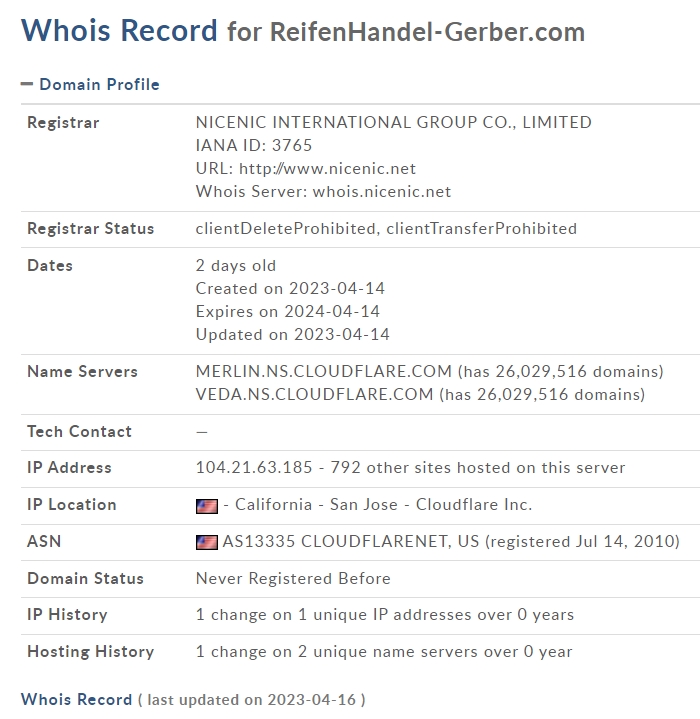Click the Tech Contact row label
Image resolution: width=700 pixels, height=719 pixels.
tap(79, 431)
